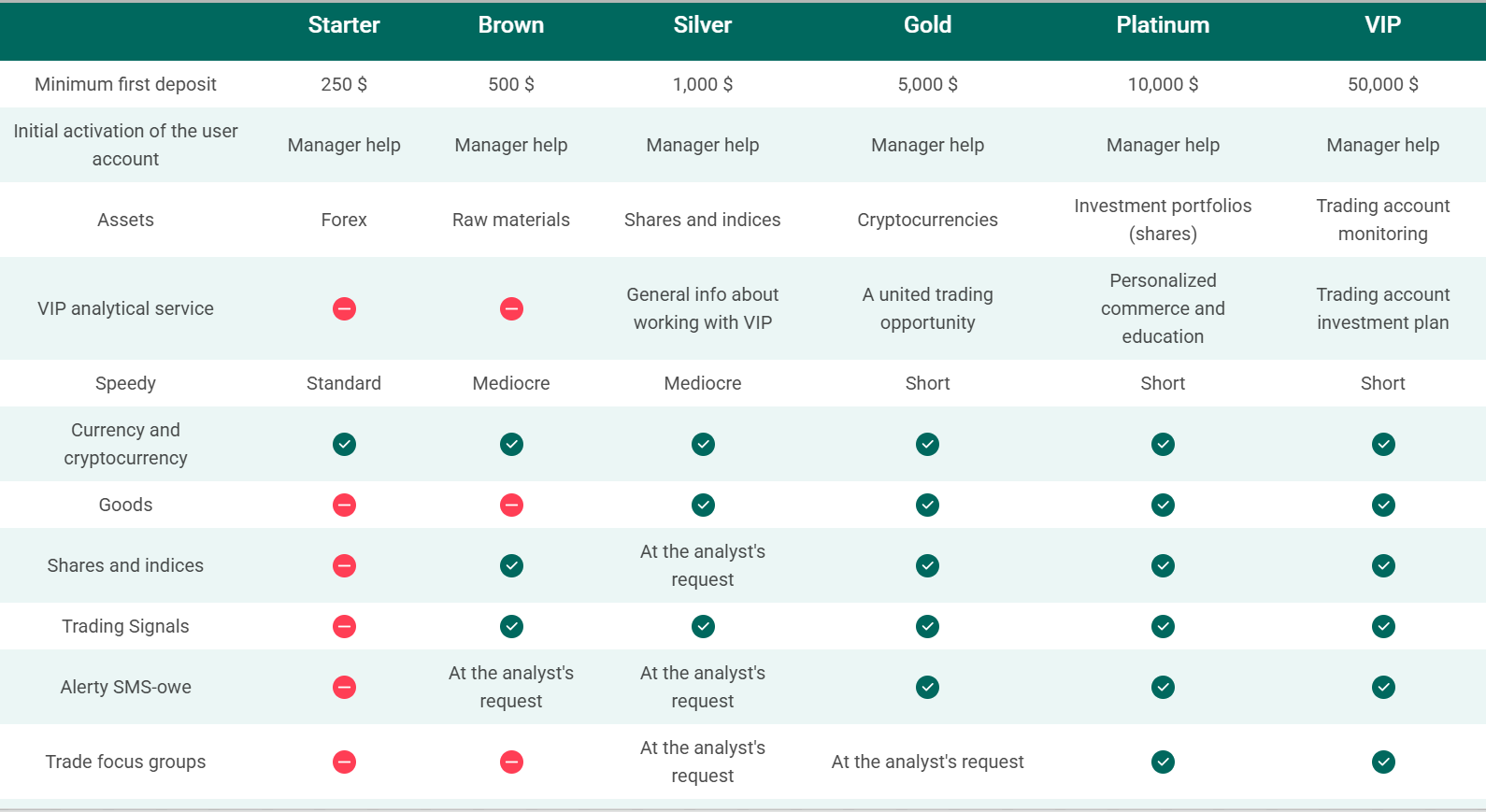Viewport: 1486px width, 812px height.
Task: Select the VIP column header
Action: (x=1382, y=25)
